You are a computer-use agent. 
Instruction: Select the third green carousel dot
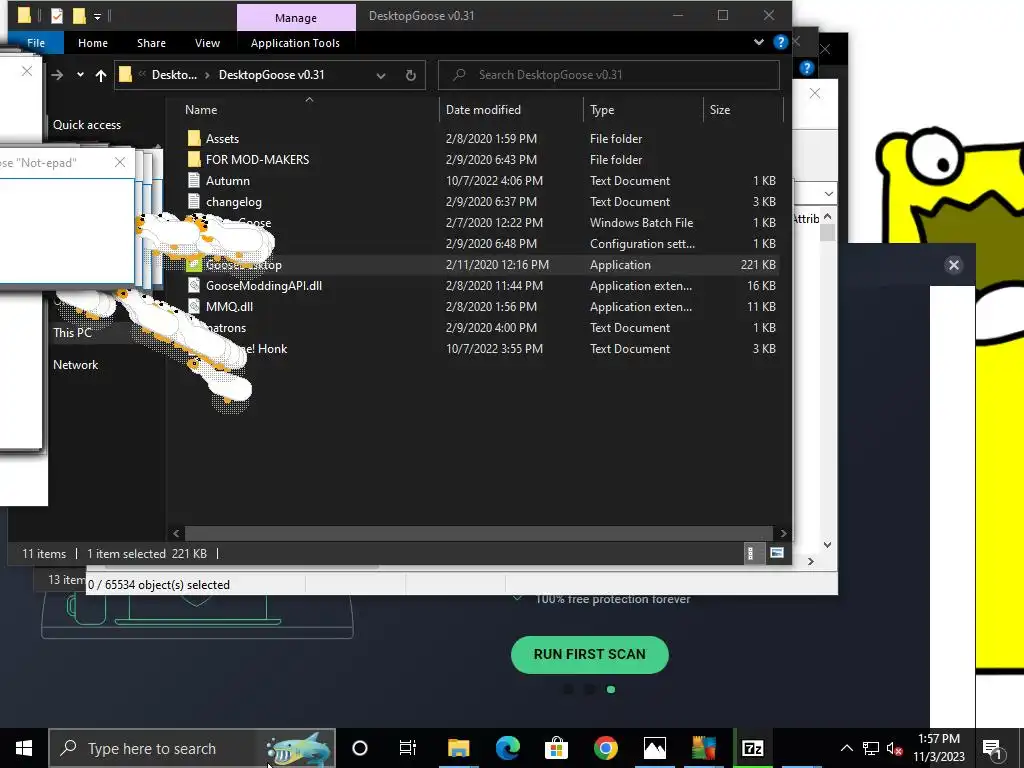(x=611, y=689)
